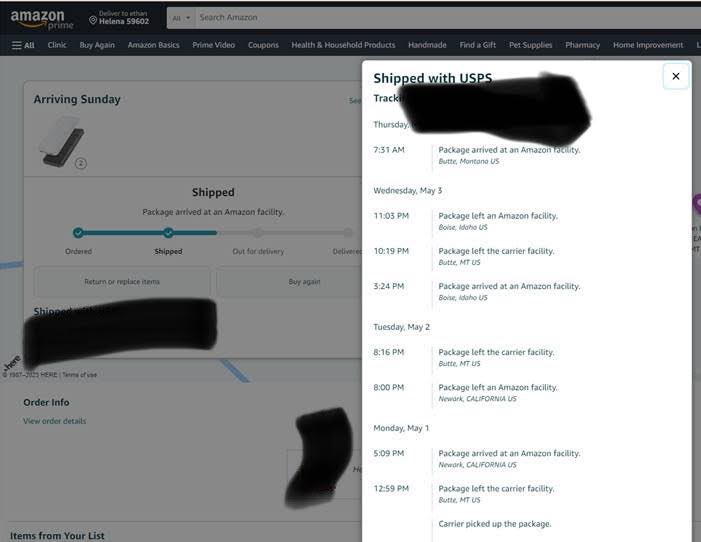Open View order details link
The image size is (701, 542).
click(x=55, y=421)
